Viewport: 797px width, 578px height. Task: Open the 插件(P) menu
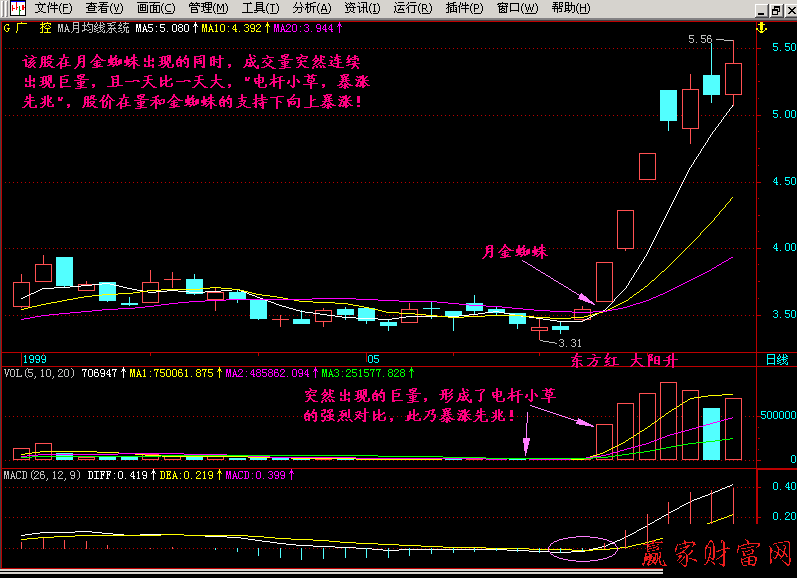tap(464, 8)
